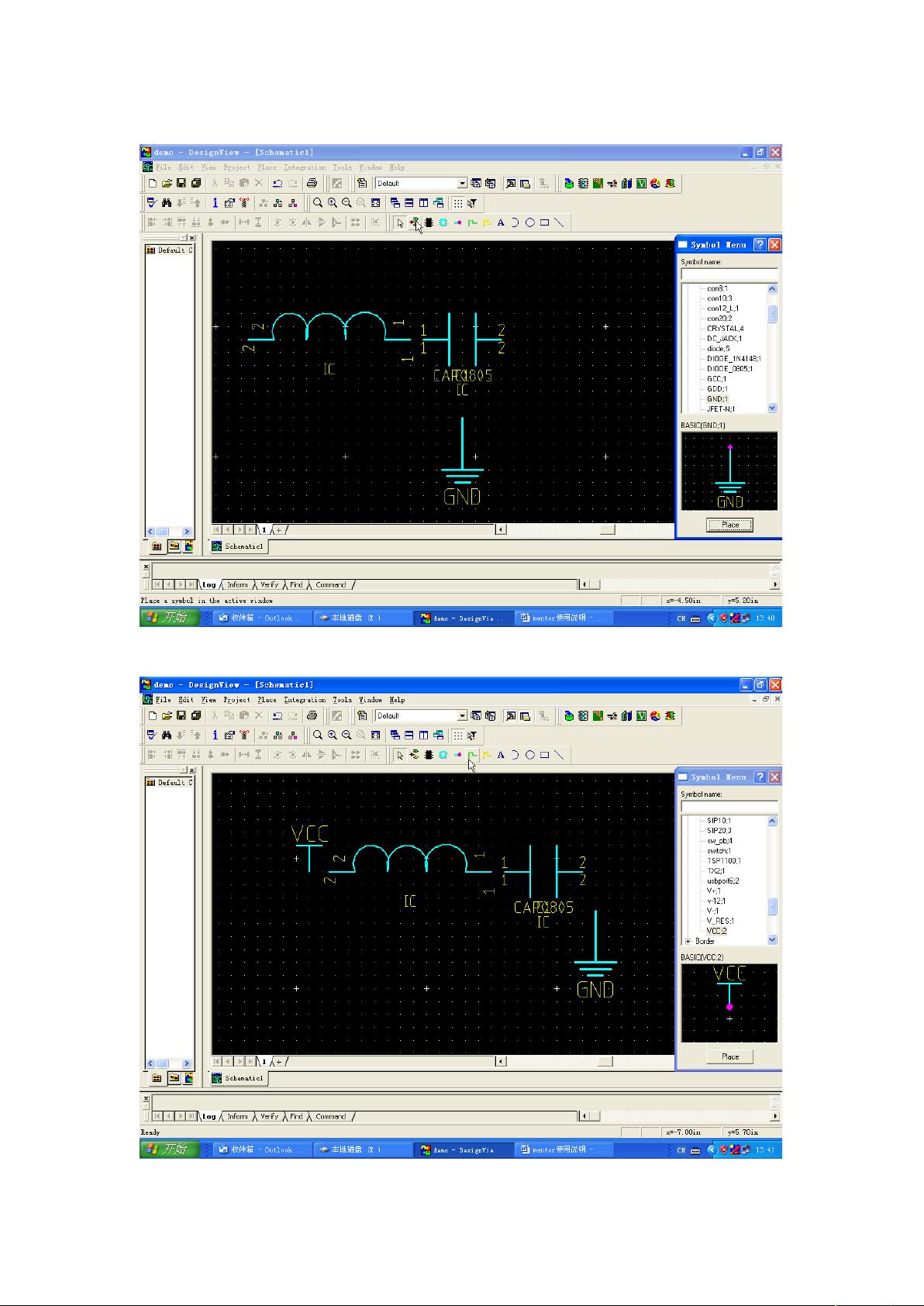Select the Text 'A' tool in the upper window
This screenshot has height=1306, width=924.
click(x=501, y=223)
